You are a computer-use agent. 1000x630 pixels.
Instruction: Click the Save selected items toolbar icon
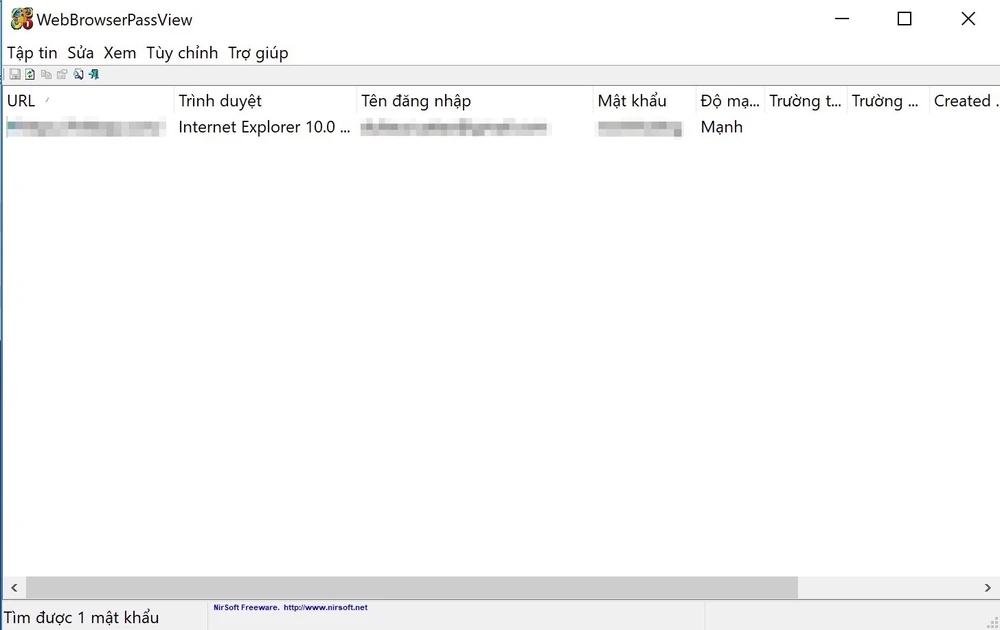coord(14,74)
